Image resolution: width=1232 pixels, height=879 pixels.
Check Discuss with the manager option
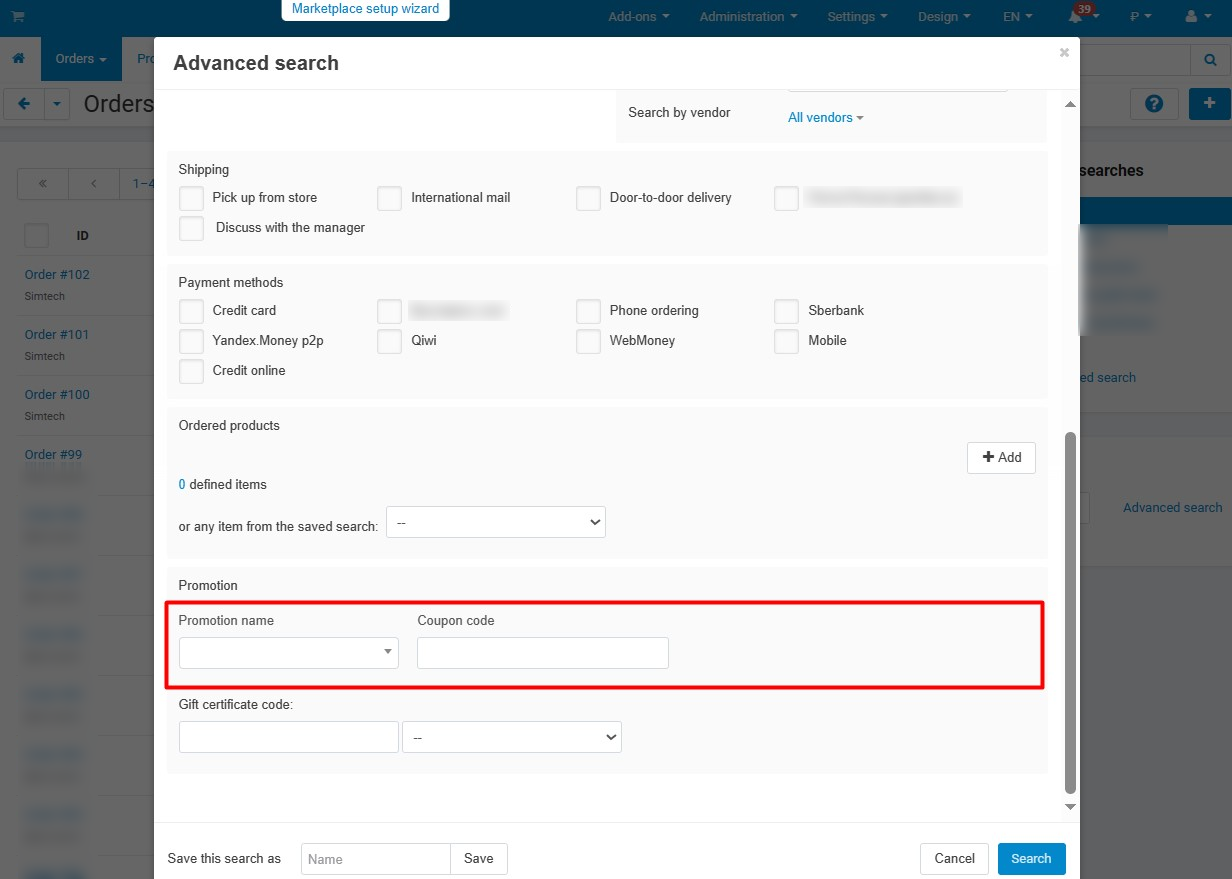click(x=191, y=228)
